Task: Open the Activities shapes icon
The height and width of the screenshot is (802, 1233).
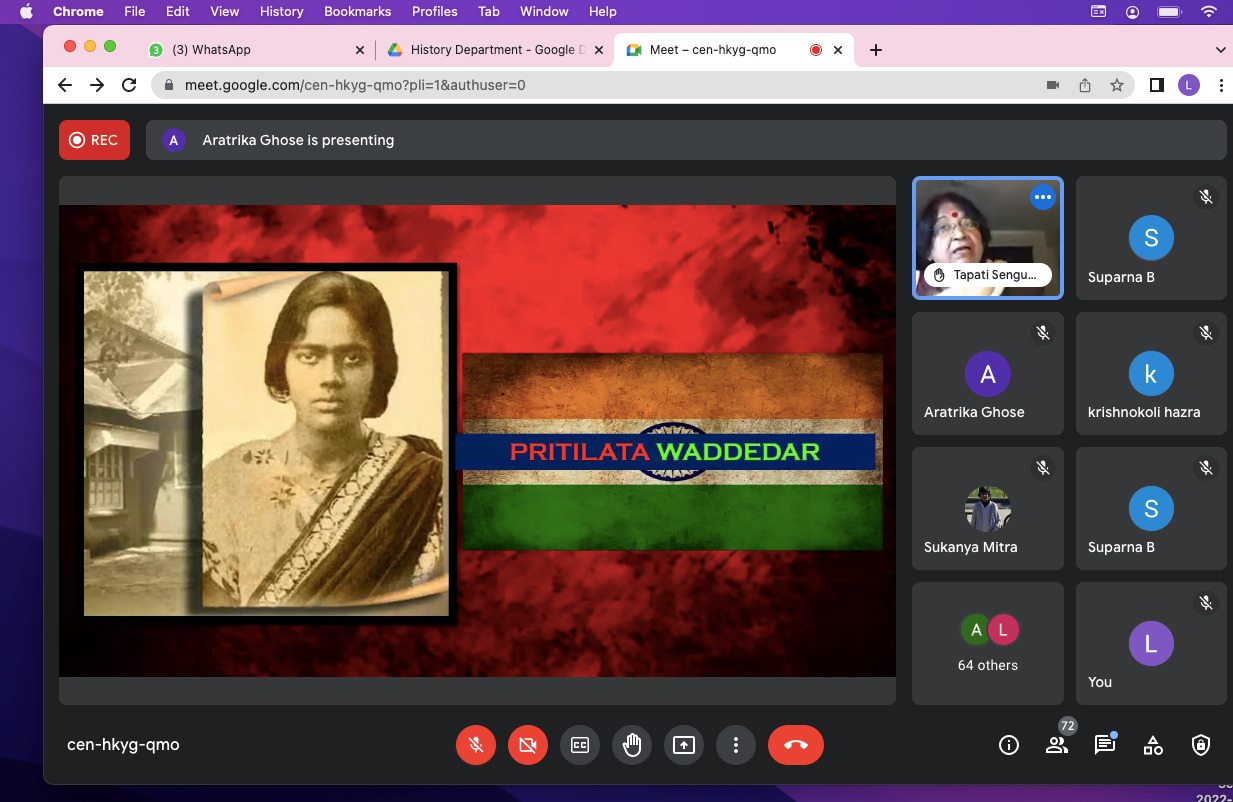Action: [x=1153, y=745]
